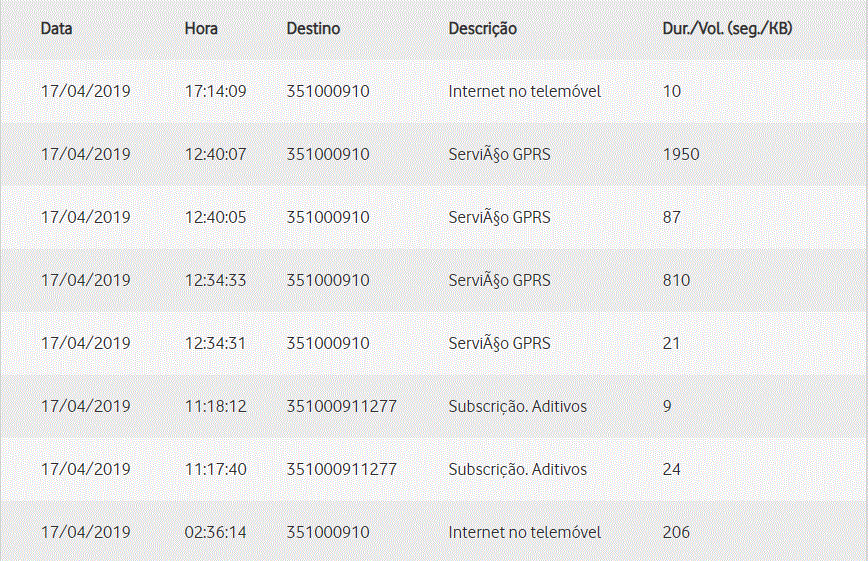The width and height of the screenshot is (868, 561).
Task: Select the 810 volume value
Action: click(x=676, y=280)
